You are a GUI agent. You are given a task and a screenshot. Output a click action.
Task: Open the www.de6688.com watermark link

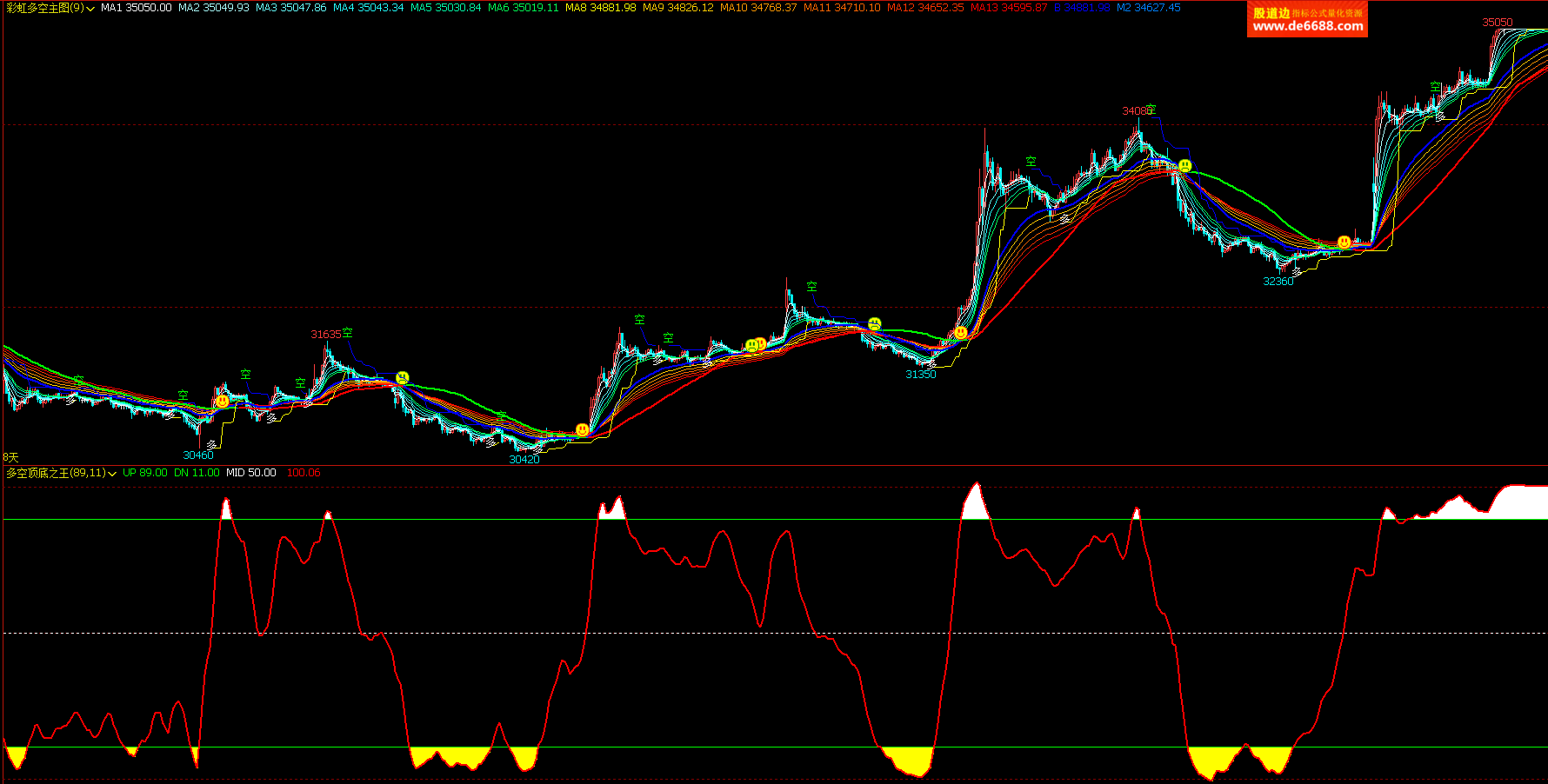[x=1307, y=26]
